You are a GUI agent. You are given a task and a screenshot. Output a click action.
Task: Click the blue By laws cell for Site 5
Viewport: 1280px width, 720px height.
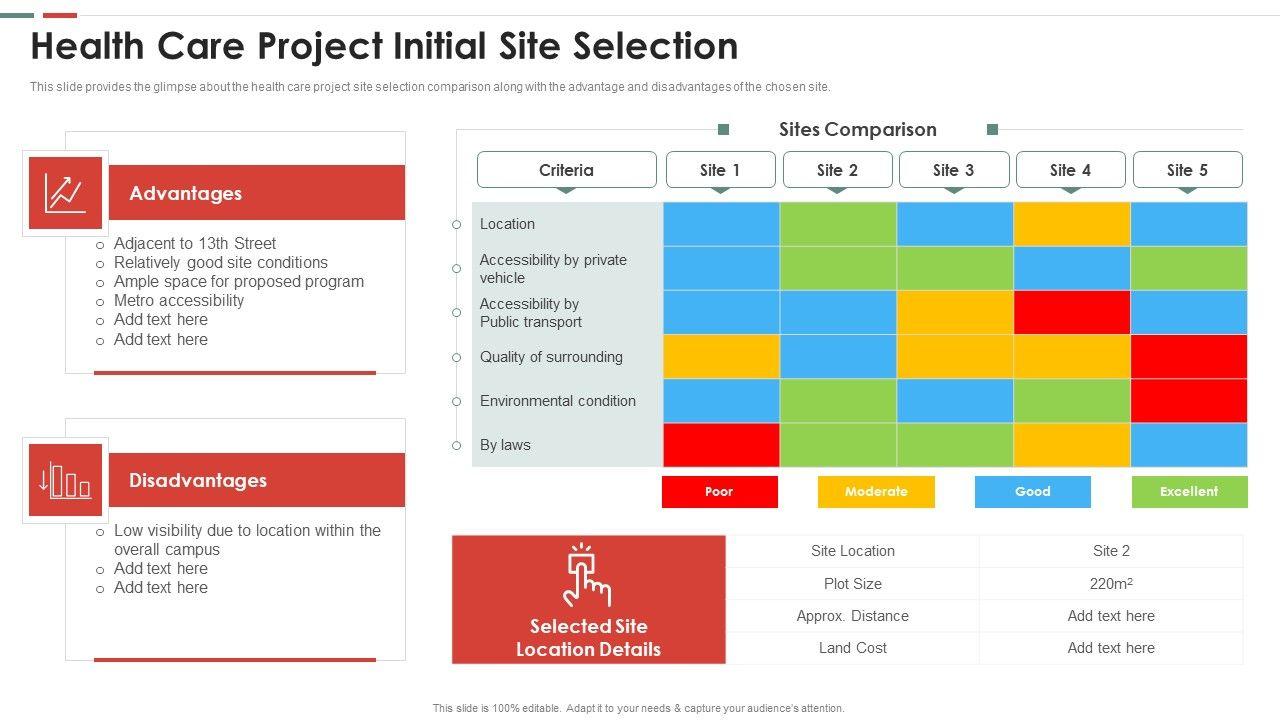tap(1189, 445)
